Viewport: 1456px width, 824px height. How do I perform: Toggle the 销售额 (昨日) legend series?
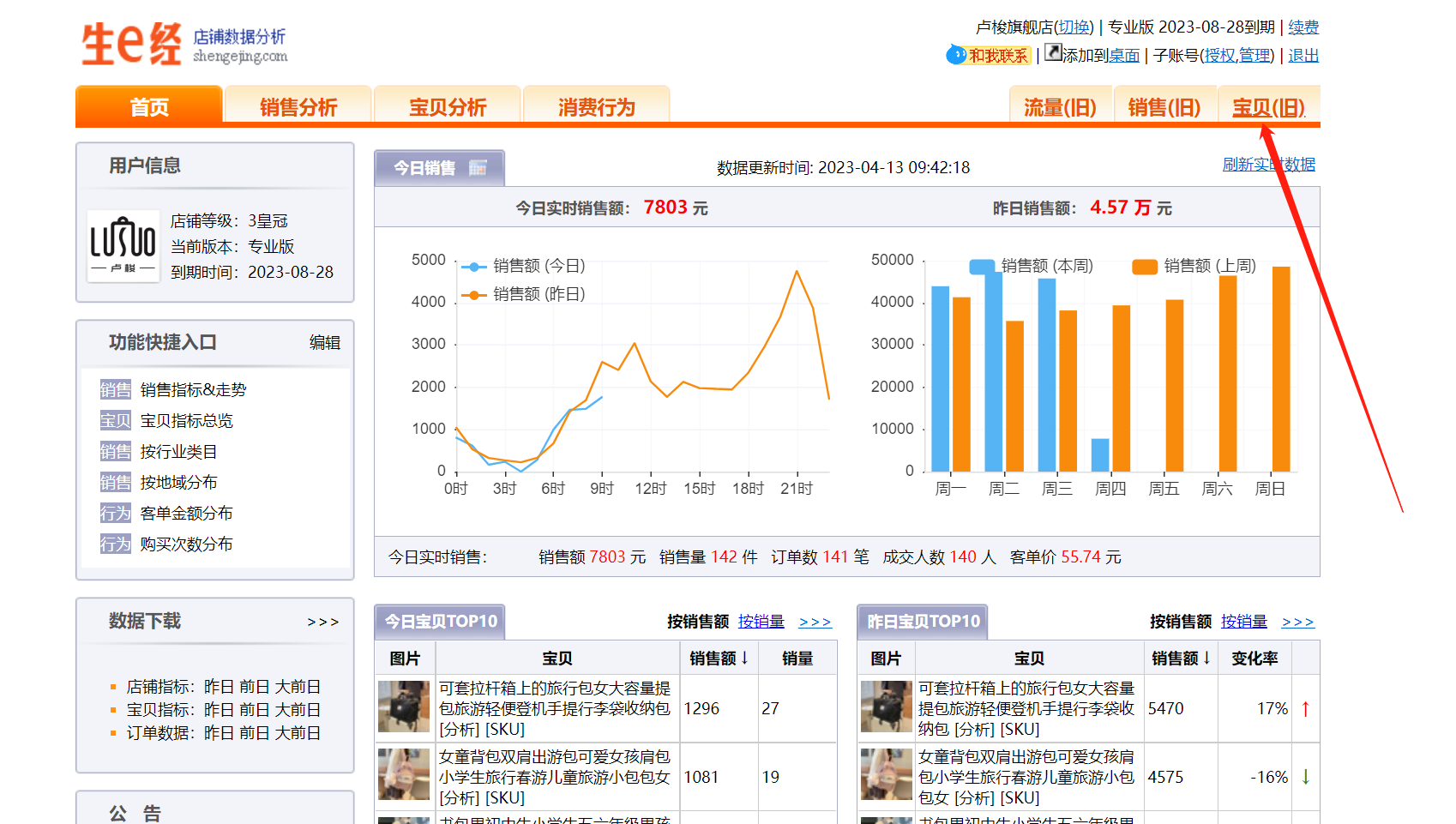(523, 294)
